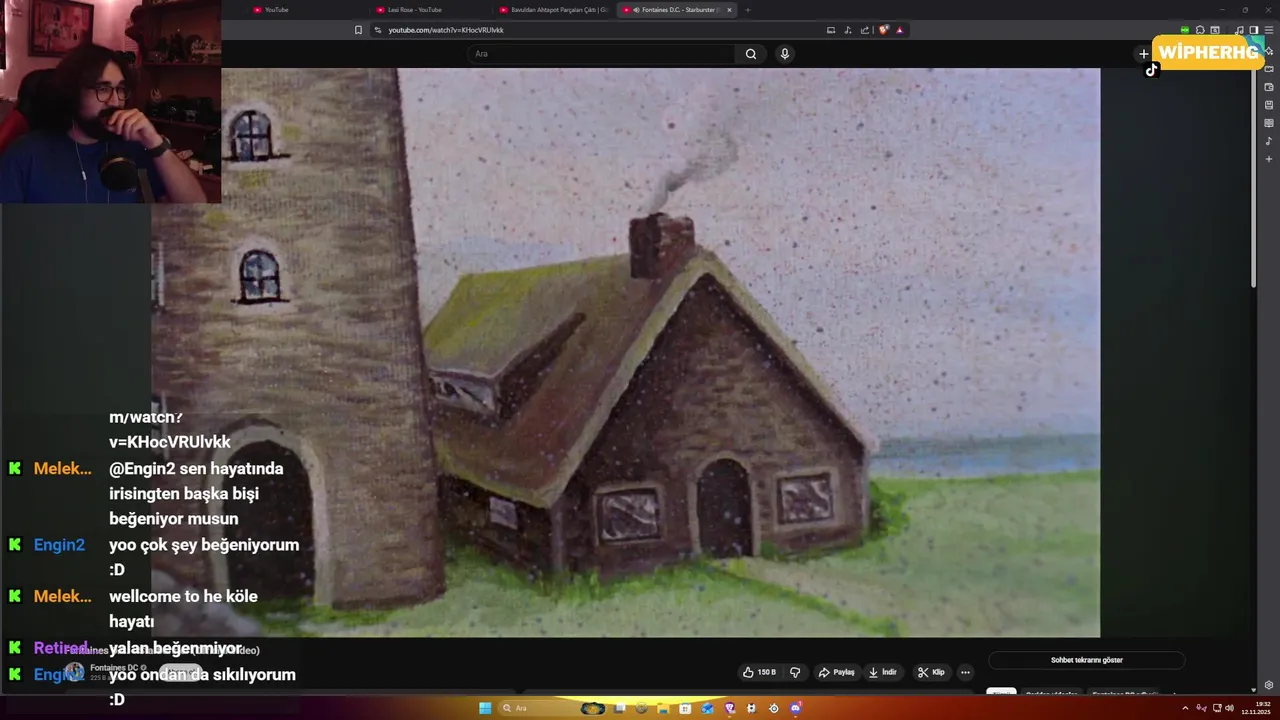Open the three-dot more actions menu
This screenshot has height=720, width=1280.
(x=965, y=672)
